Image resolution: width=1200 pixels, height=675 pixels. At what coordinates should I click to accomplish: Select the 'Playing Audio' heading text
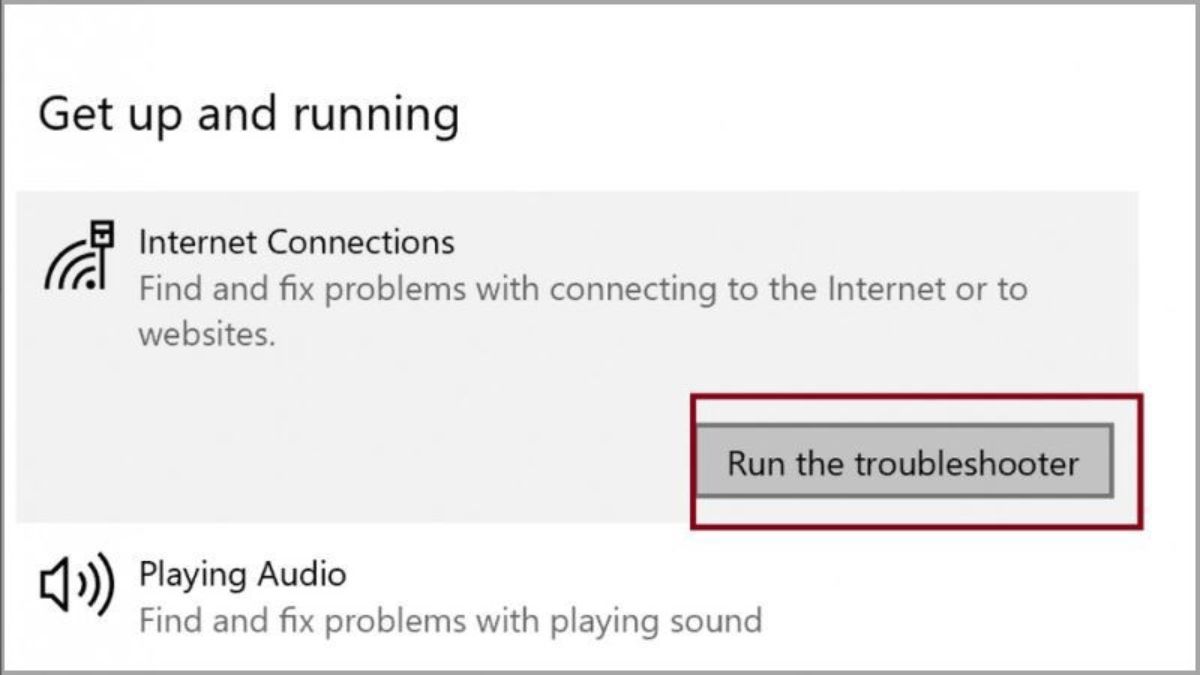click(242, 575)
